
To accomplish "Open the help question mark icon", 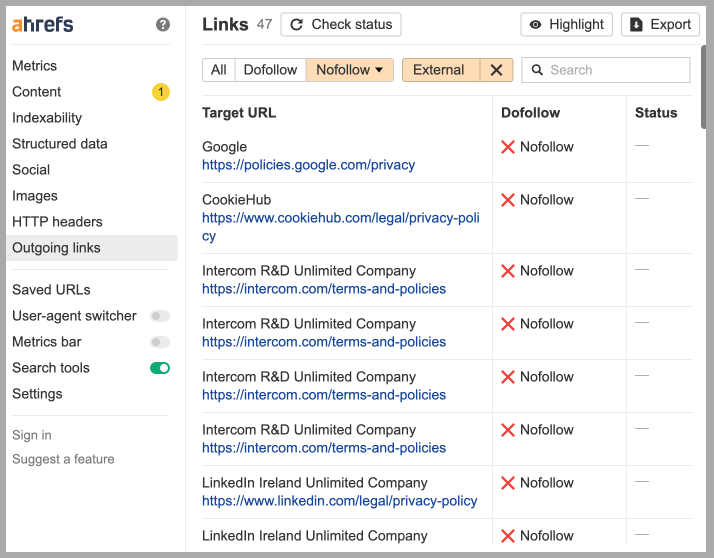I will click(163, 25).
